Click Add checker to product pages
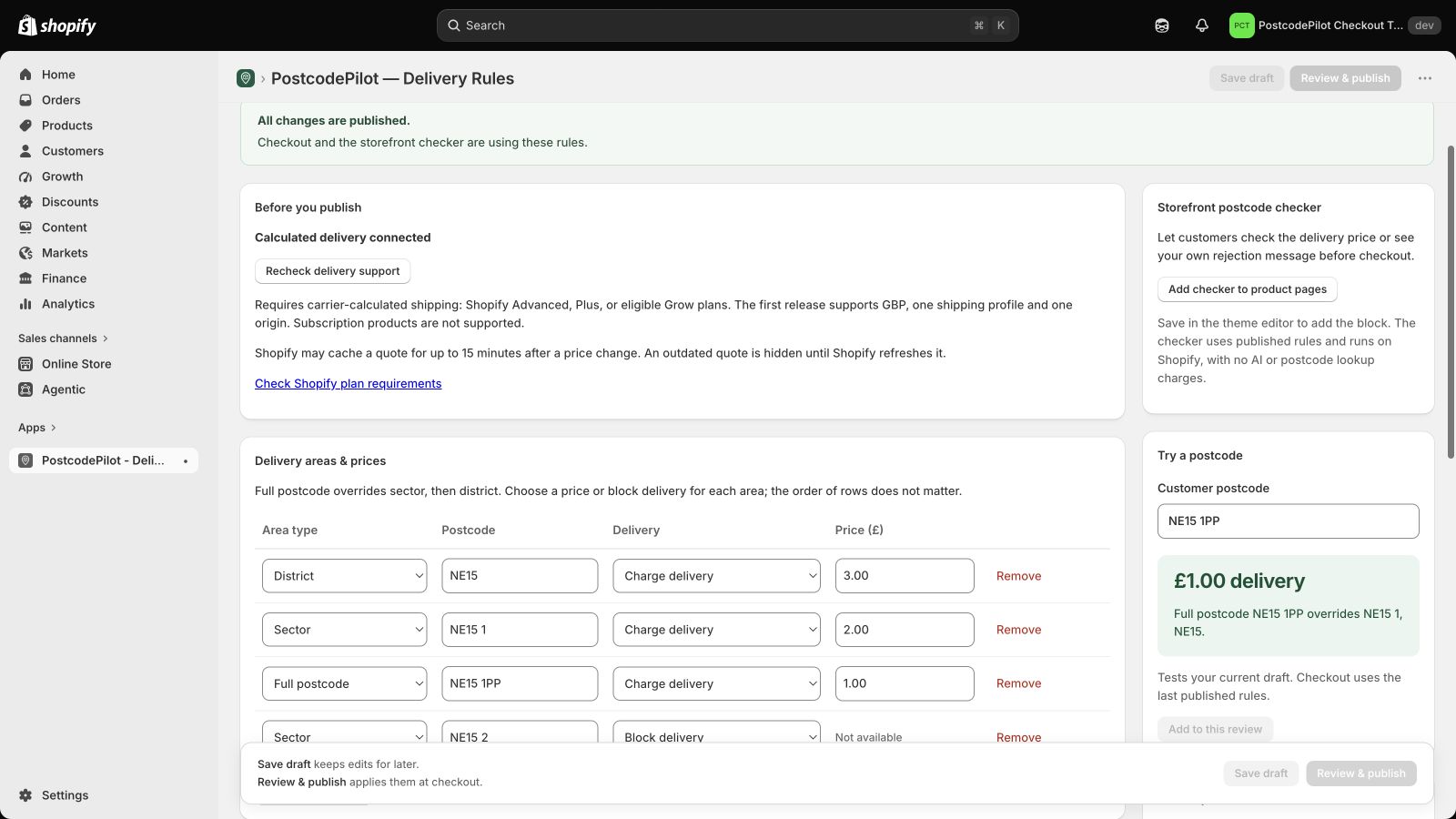Screen dimensions: 1456x819 1247,289
